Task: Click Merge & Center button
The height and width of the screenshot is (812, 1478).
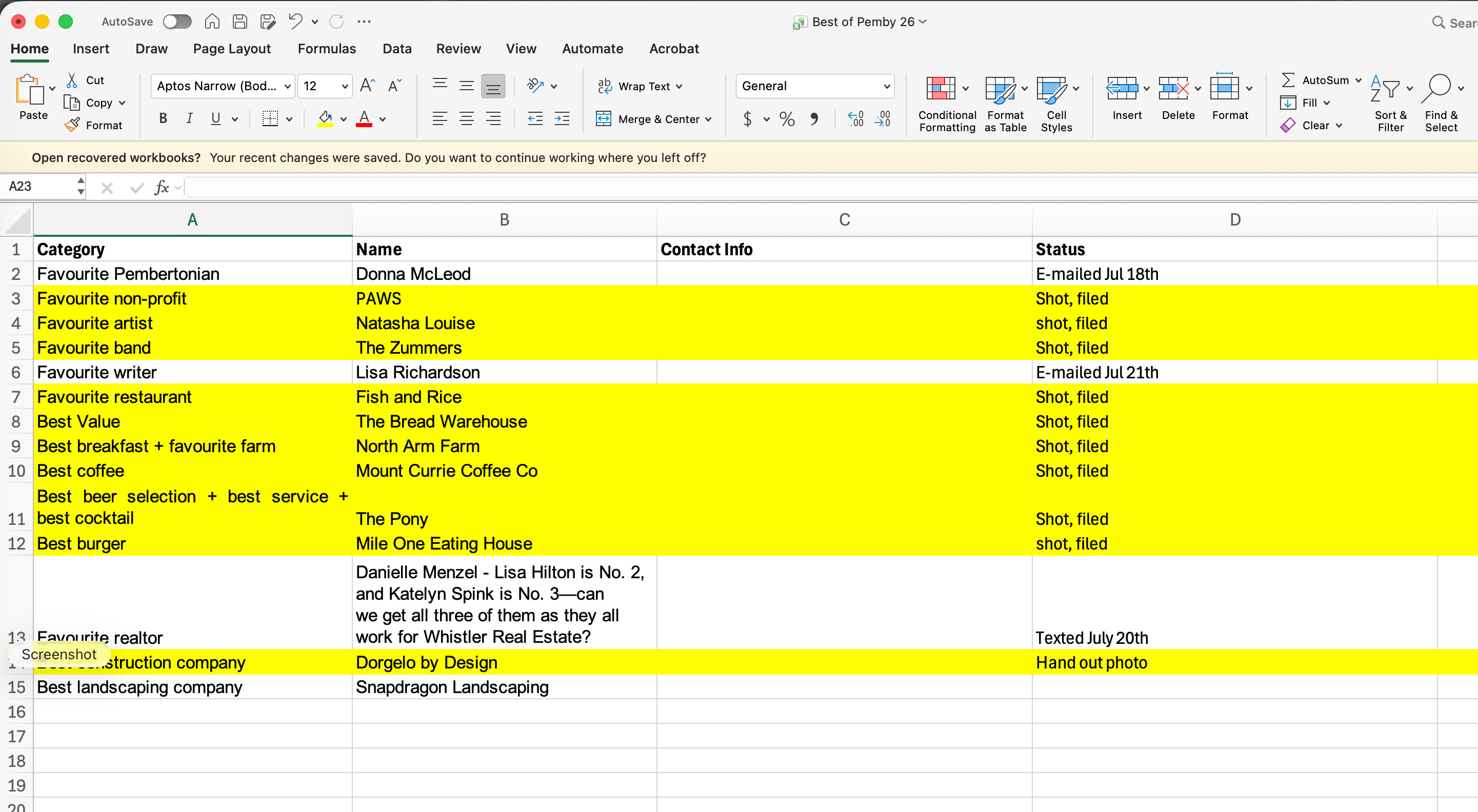Action: coord(654,119)
